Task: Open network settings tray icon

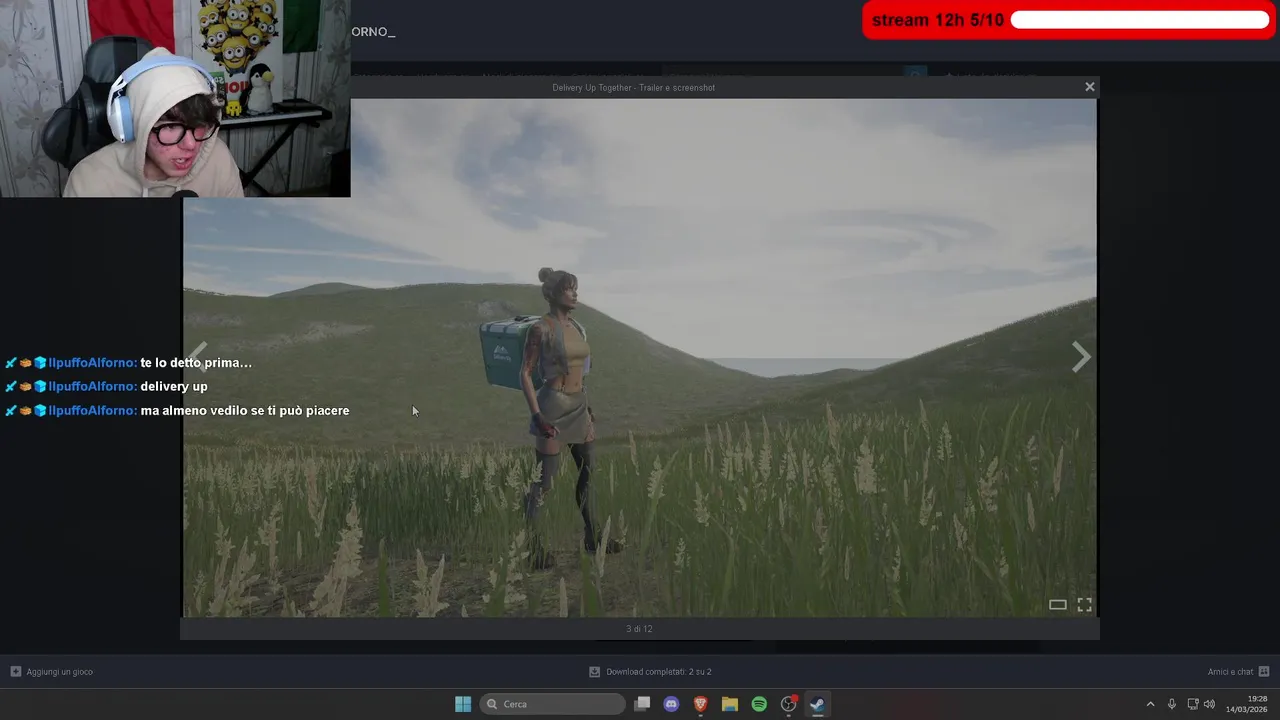Action: (x=1192, y=704)
